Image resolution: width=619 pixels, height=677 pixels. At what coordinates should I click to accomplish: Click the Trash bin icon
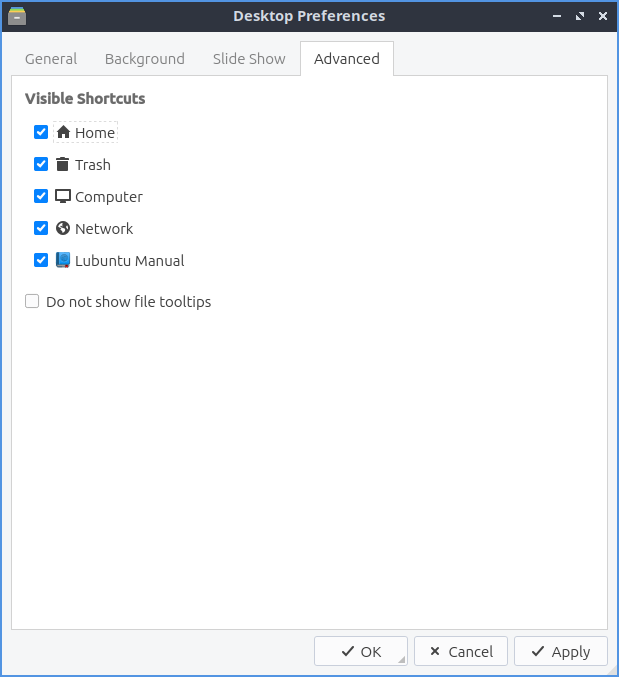pos(63,164)
